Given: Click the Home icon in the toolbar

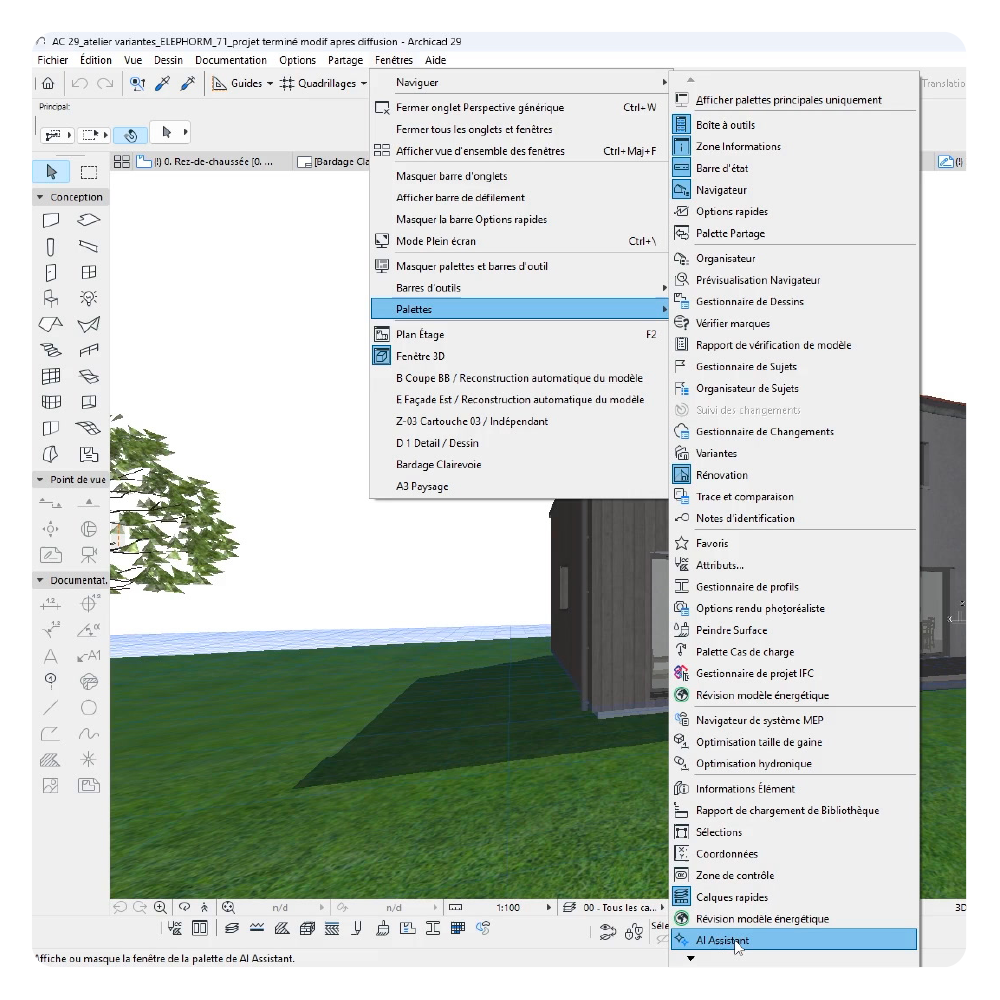Looking at the screenshot, I should pyautogui.click(x=48, y=83).
